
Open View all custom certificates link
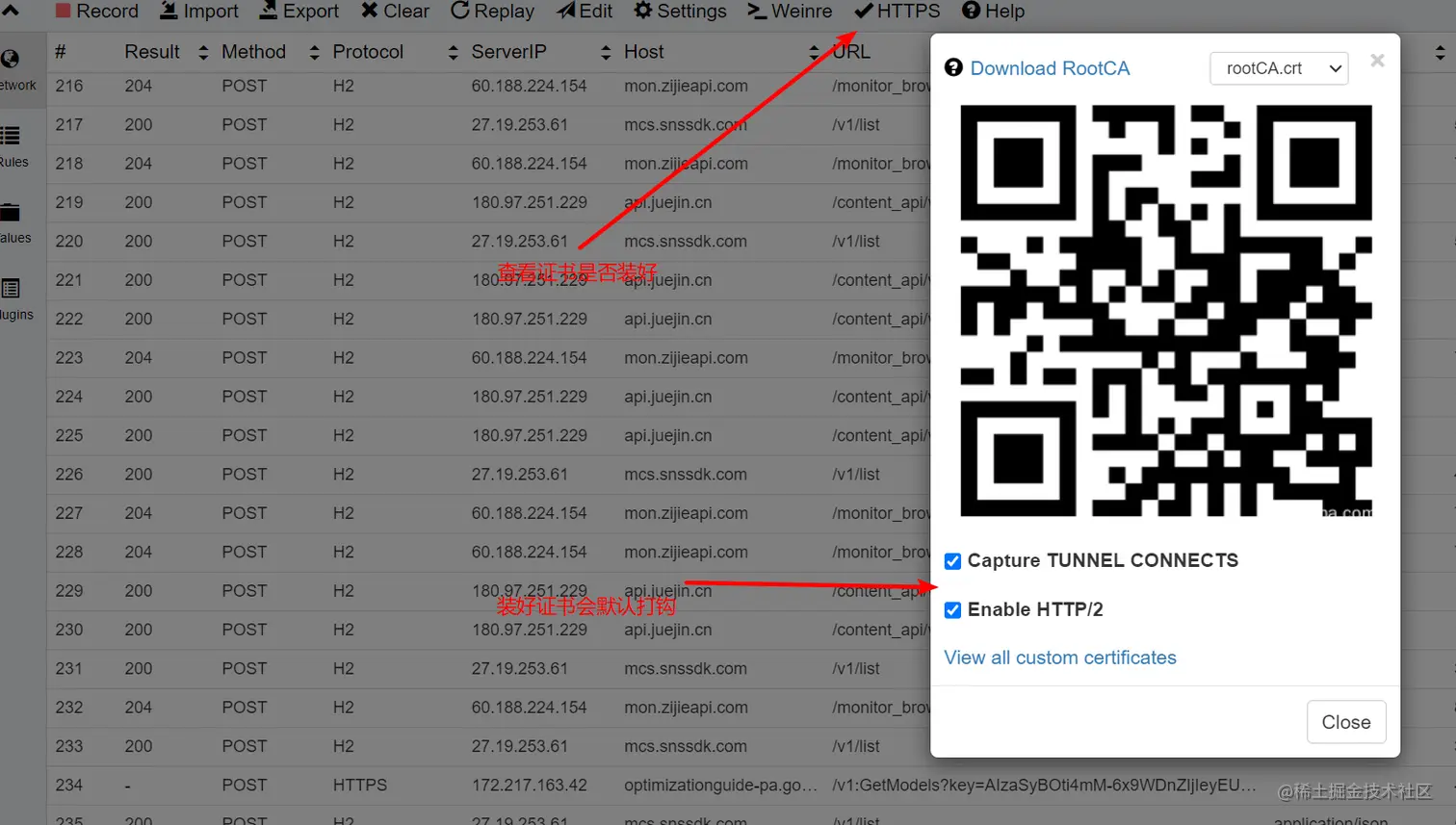(x=1060, y=657)
